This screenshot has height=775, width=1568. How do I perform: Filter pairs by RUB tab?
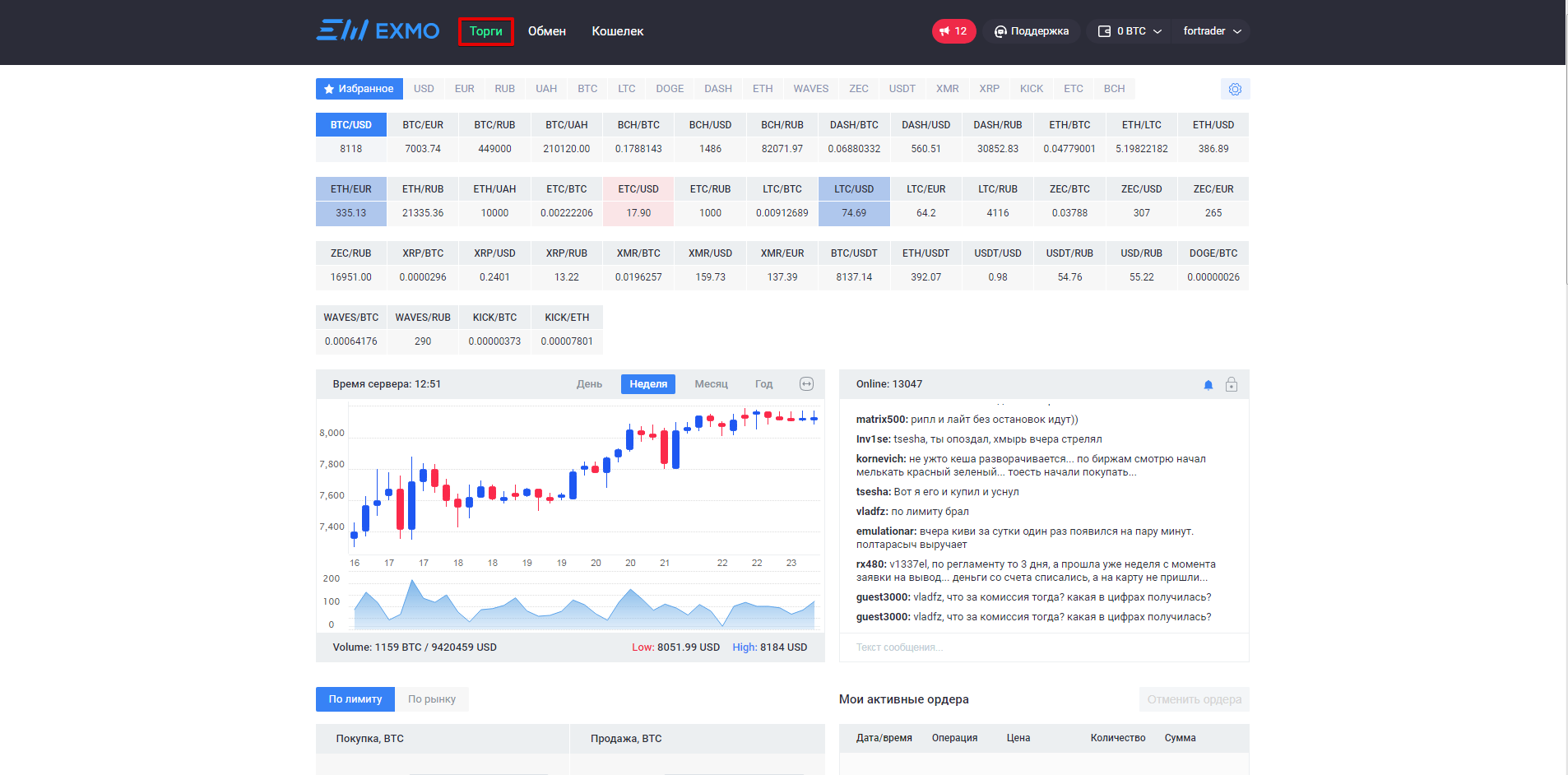[505, 89]
